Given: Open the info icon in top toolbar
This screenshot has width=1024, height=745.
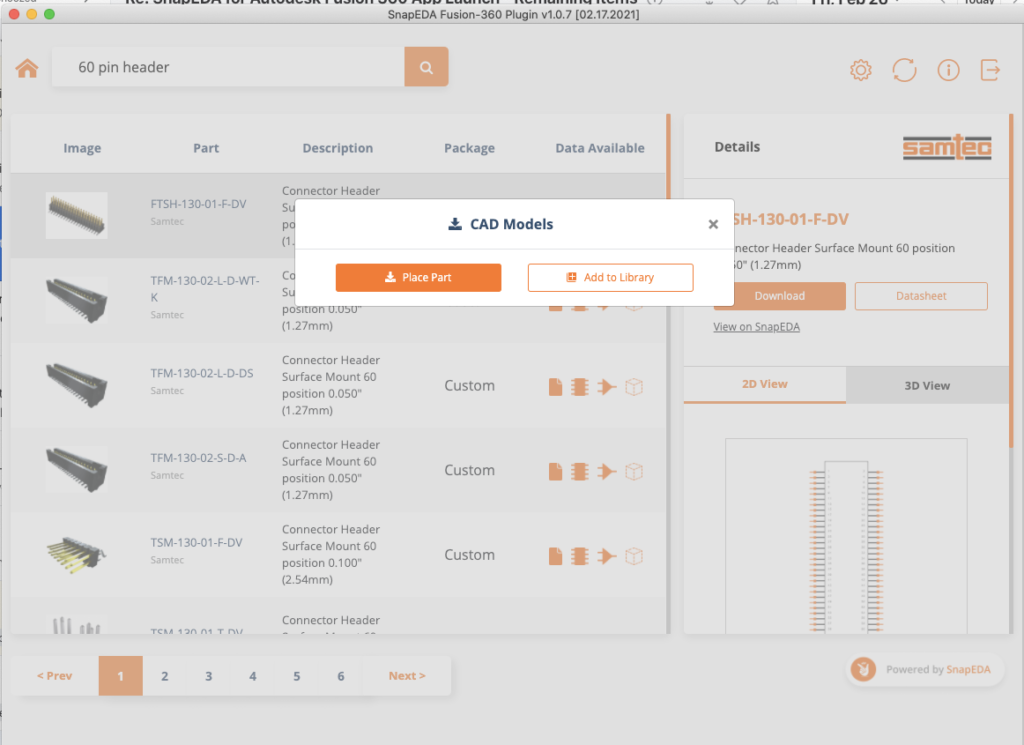Looking at the screenshot, I should point(948,70).
